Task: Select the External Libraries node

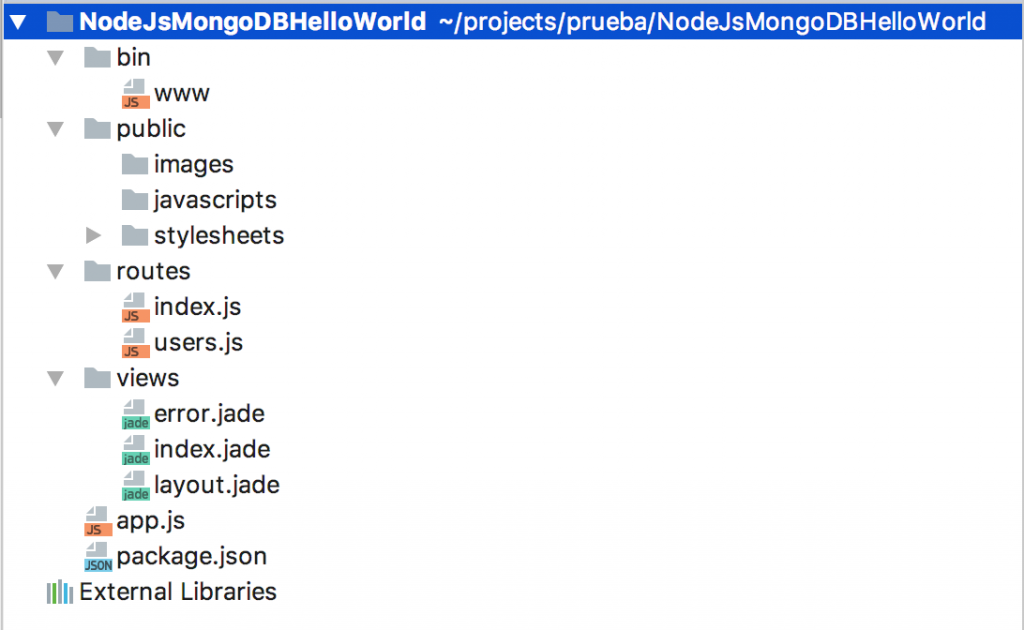Action: click(x=178, y=591)
